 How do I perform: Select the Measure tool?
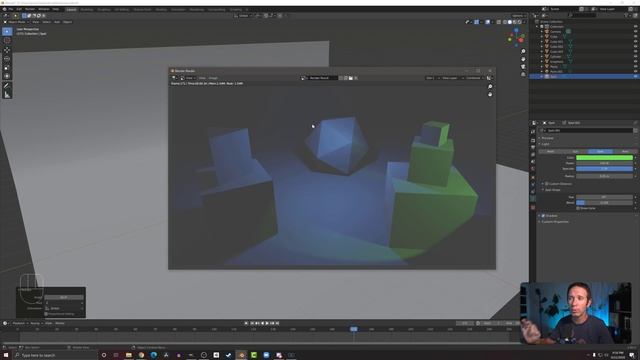click(7, 95)
